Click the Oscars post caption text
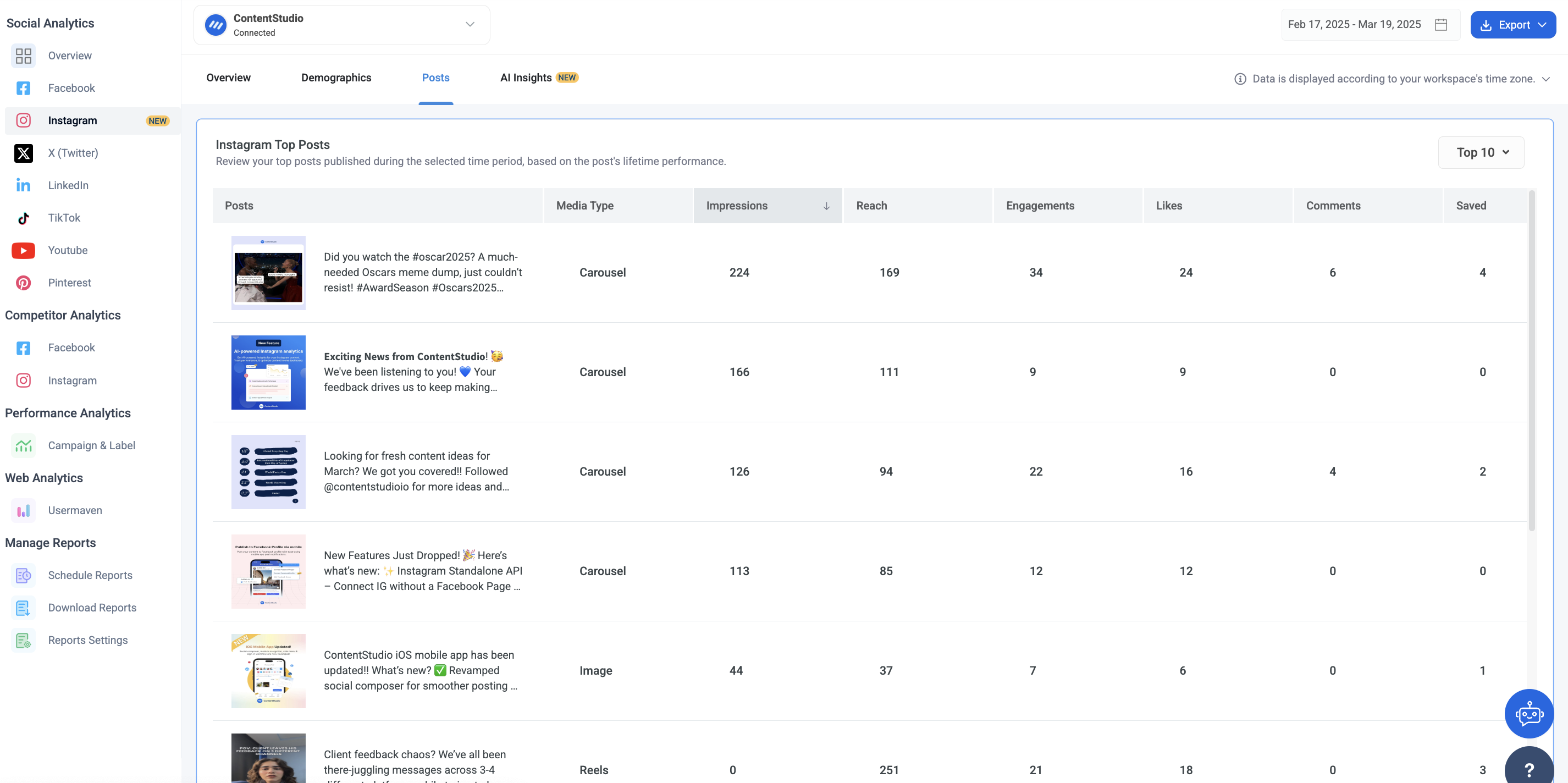The width and height of the screenshot is (1568, 783). 423,272
